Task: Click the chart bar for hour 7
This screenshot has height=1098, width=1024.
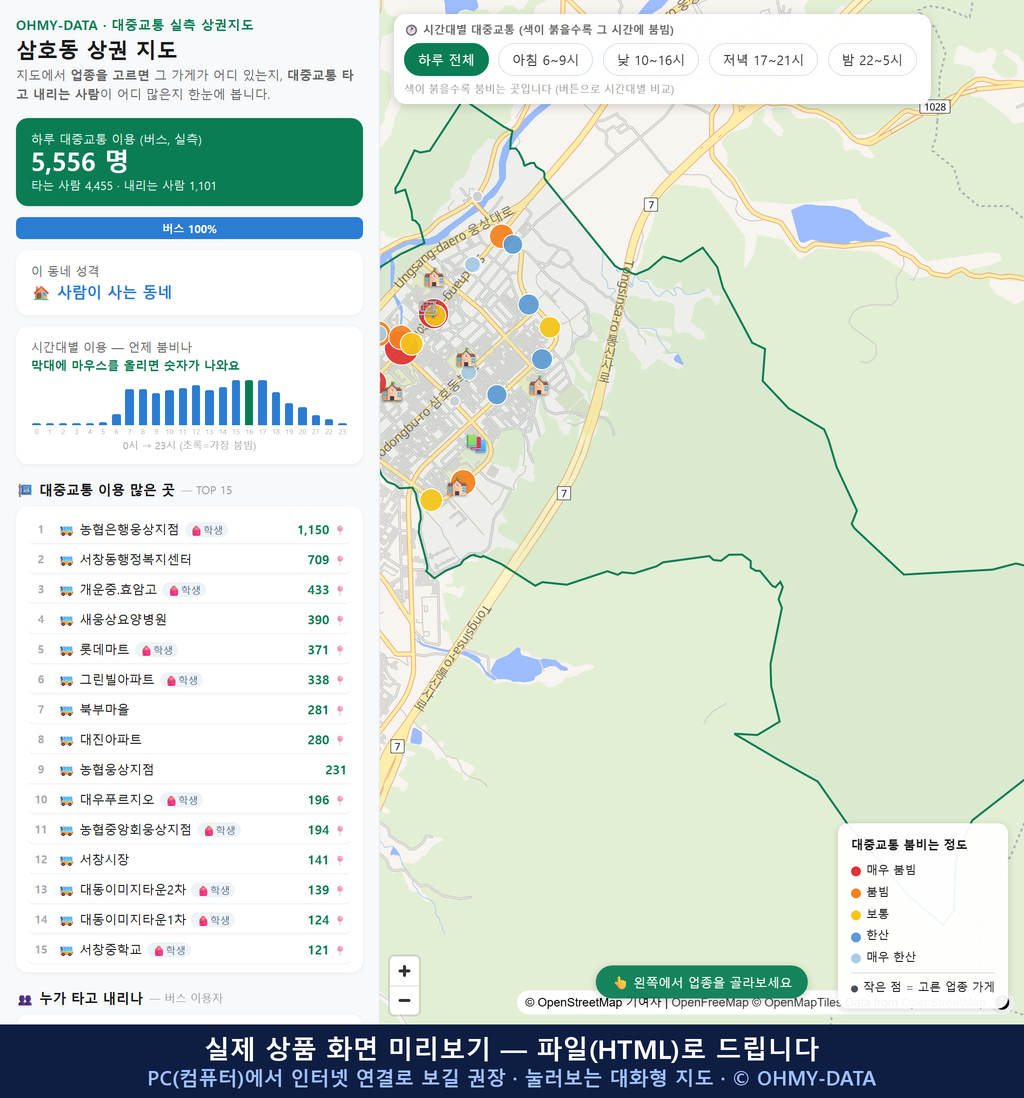Action: [130, 407]
